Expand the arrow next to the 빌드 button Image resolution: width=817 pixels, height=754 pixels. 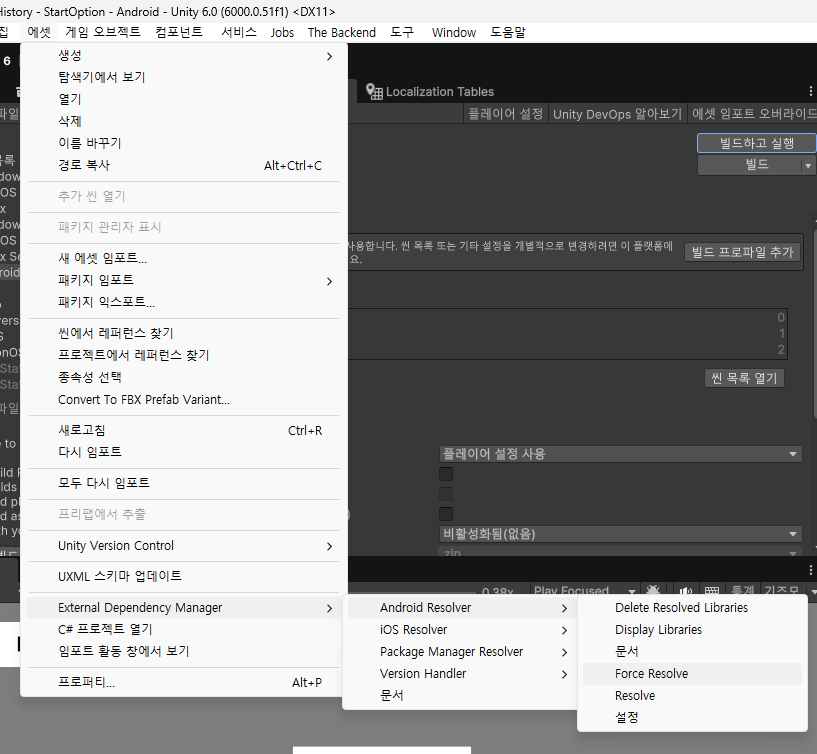tap(808, 166)
